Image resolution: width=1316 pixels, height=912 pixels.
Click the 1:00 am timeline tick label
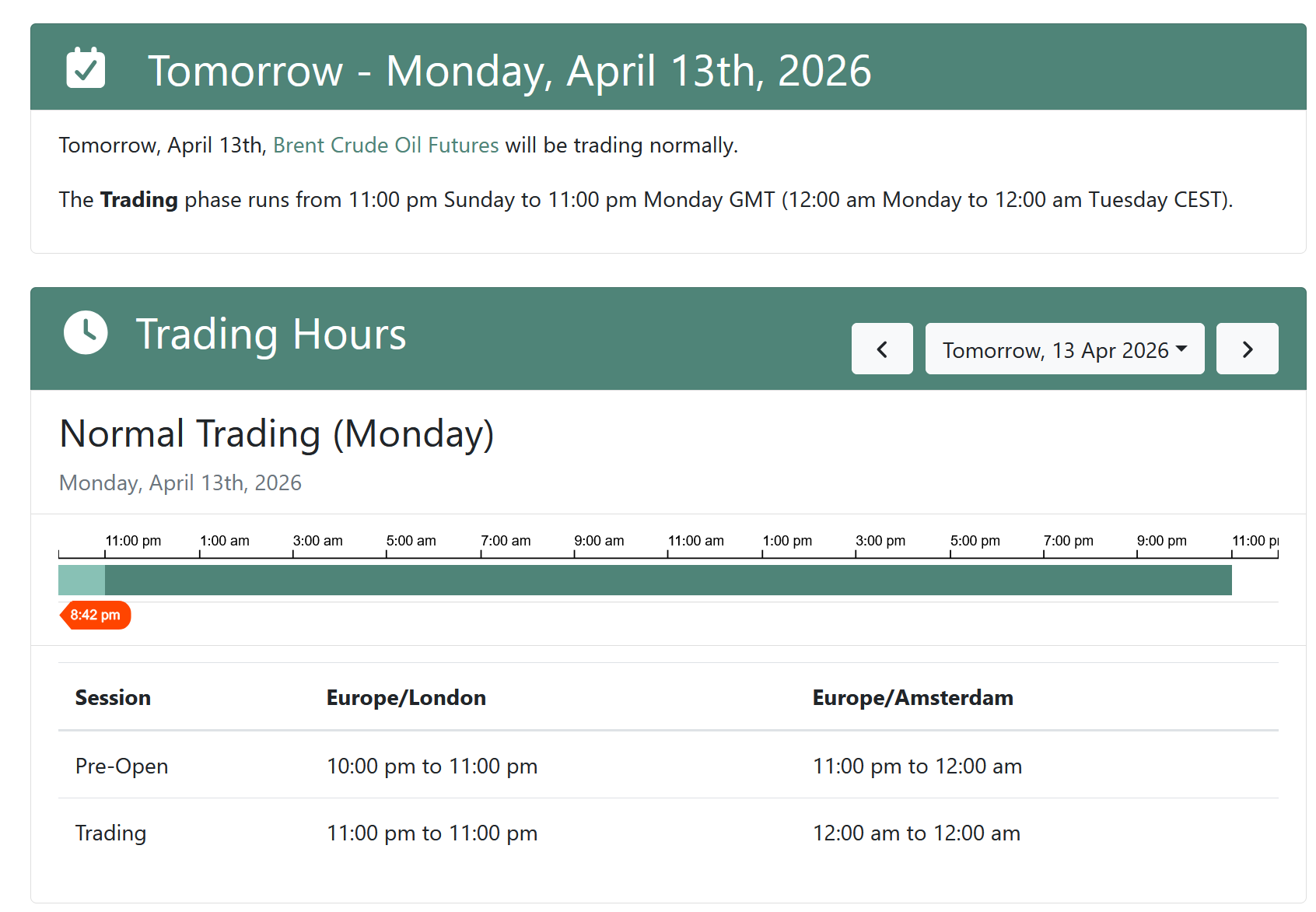pyautogui.click(x=225, y=540)
